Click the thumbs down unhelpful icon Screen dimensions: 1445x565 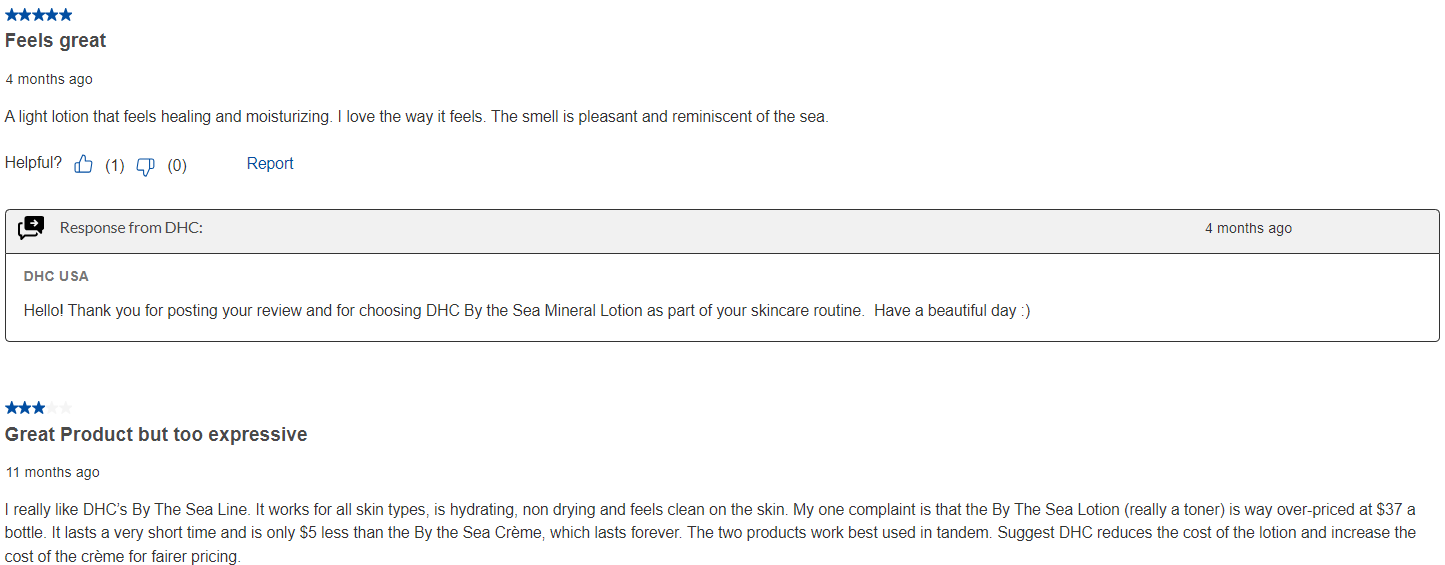pyautogui.click(x=145, y=166)
